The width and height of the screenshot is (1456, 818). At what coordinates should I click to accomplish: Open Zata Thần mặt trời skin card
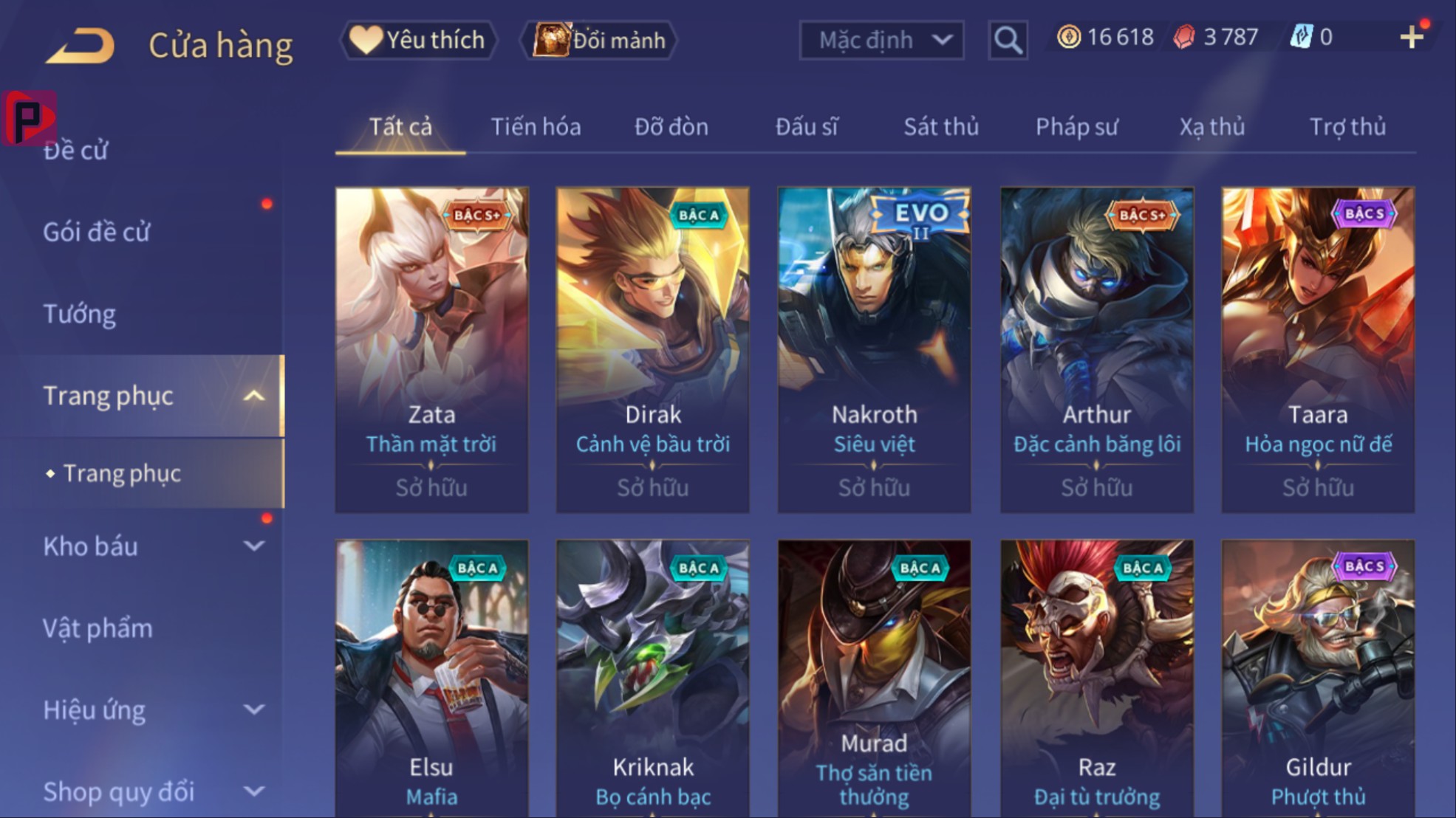click(432, 350)
